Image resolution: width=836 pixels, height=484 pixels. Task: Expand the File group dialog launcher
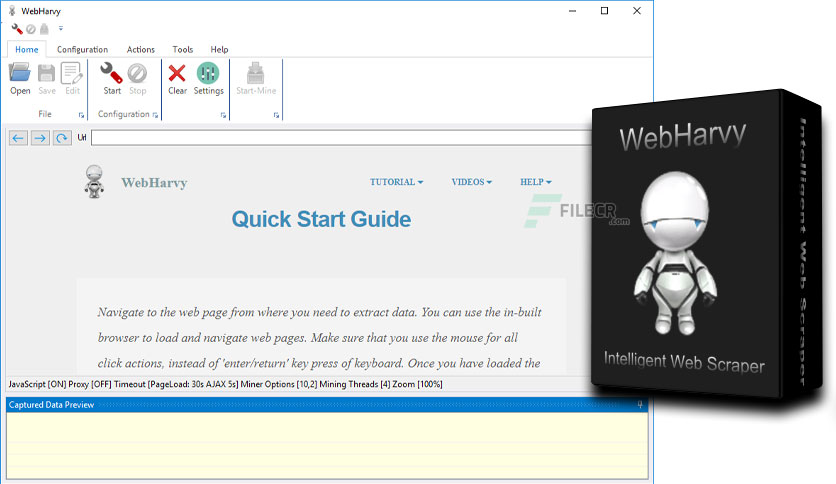(x=82, y=115)
